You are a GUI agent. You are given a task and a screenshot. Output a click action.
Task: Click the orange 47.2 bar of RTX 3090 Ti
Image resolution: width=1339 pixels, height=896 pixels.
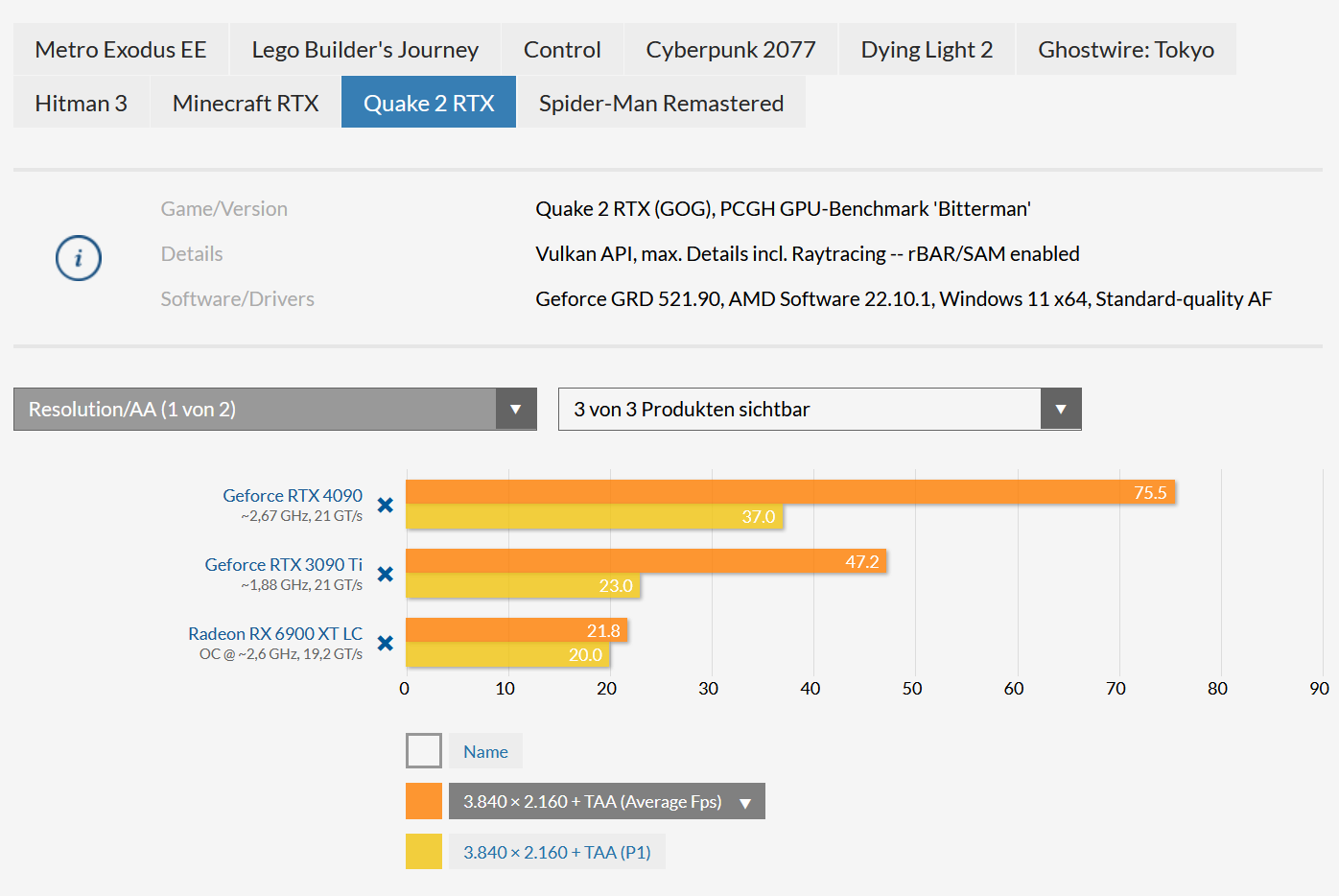pos(646,561)
